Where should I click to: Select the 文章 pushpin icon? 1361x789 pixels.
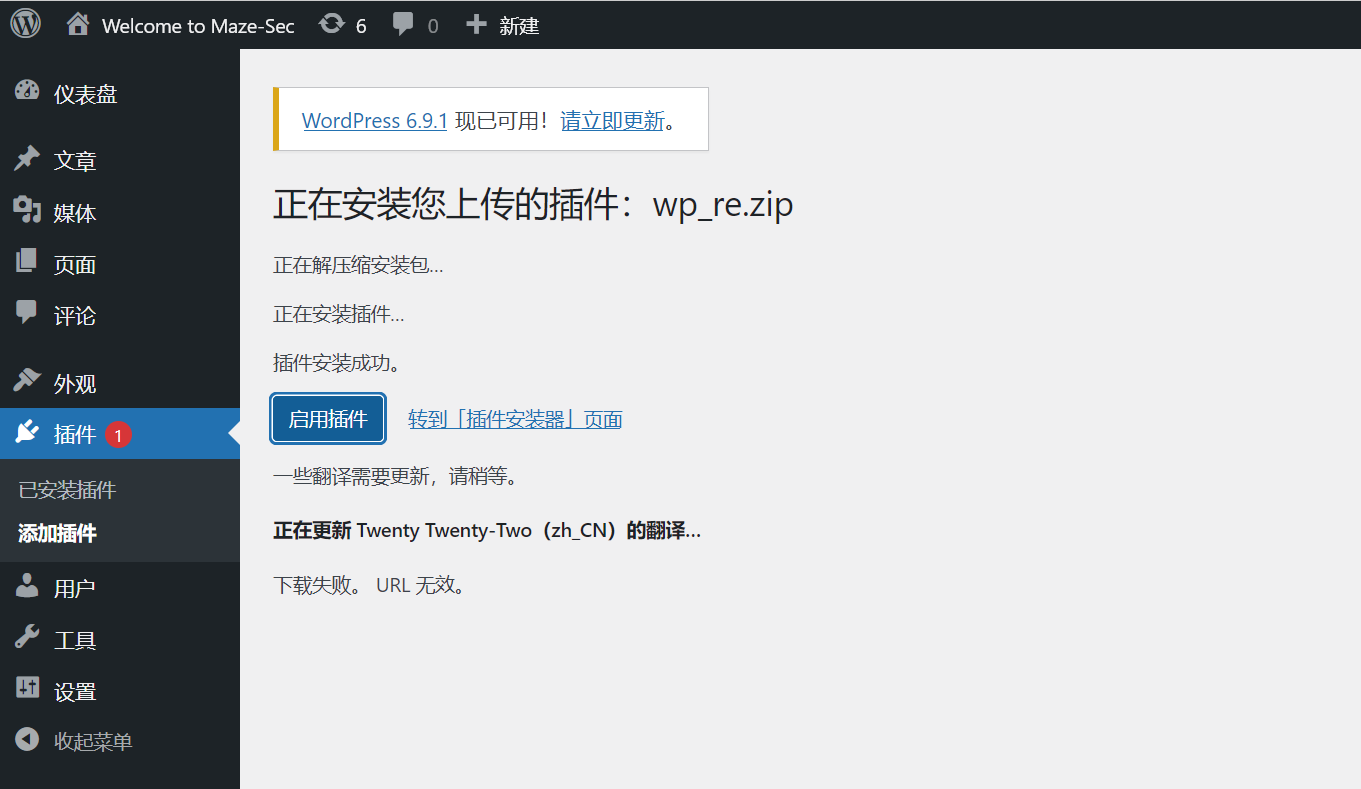[x=27, y=159]
